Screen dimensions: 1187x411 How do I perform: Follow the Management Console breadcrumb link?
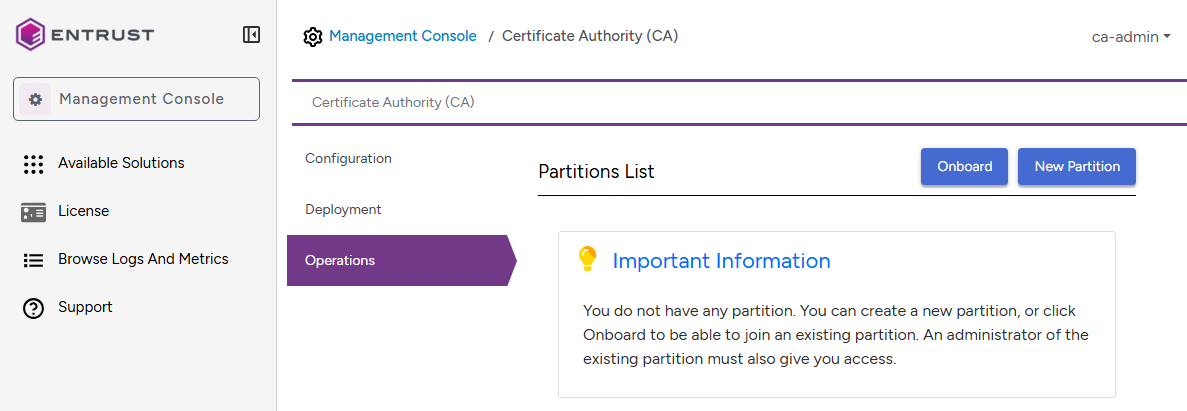click(x=402, y=36)
